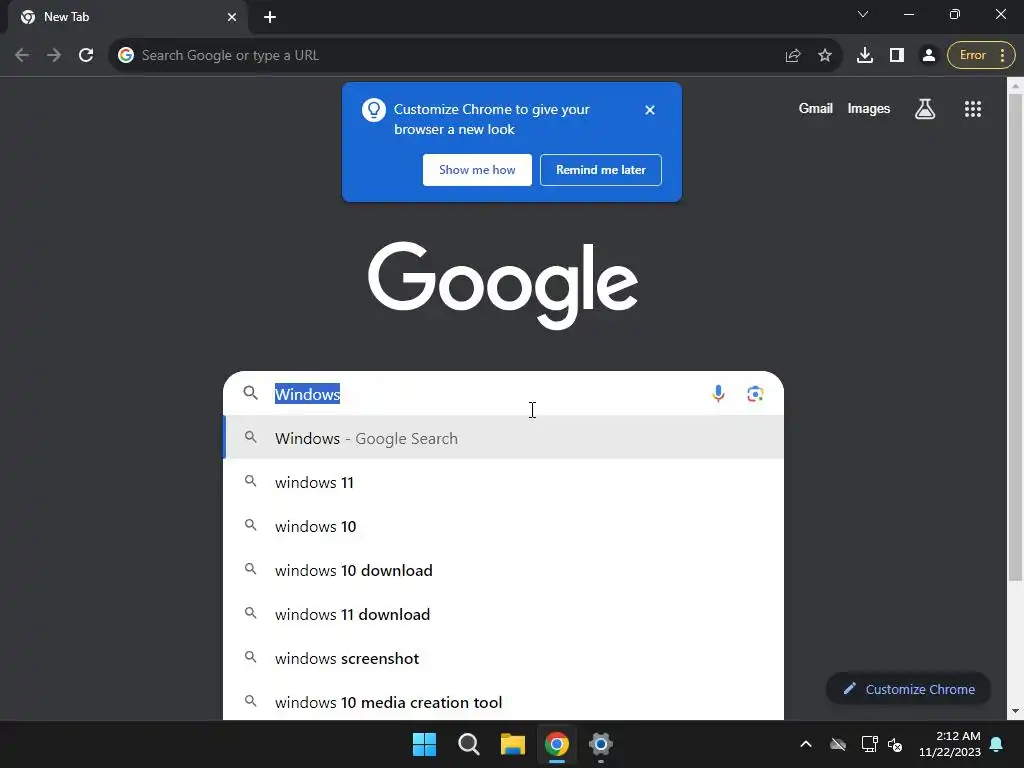Select the New Tab tab
The image size is (1024, 768).
coord(129,17)
